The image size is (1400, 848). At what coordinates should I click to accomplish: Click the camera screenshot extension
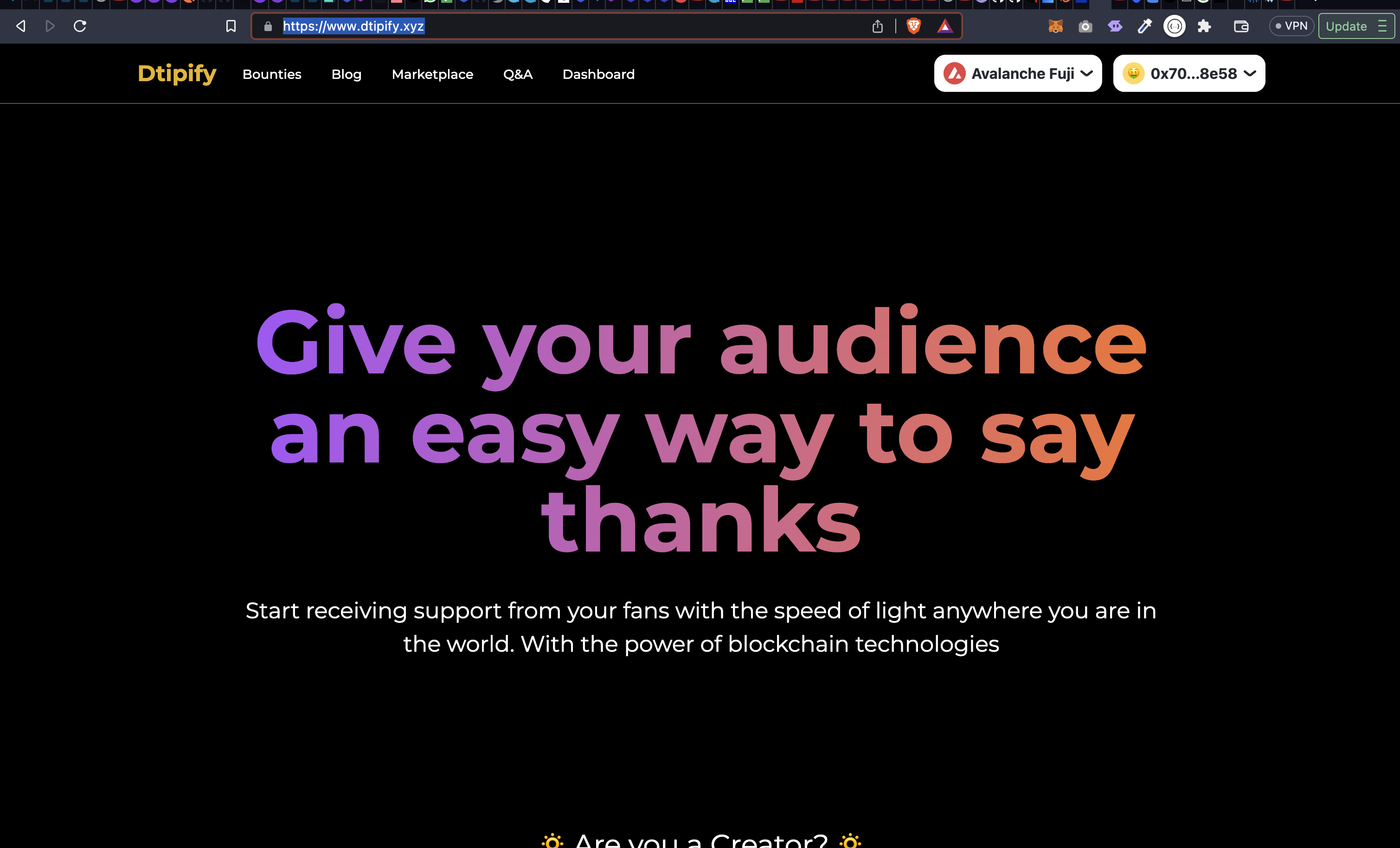pyautogui.click(x=1085, y=26)
